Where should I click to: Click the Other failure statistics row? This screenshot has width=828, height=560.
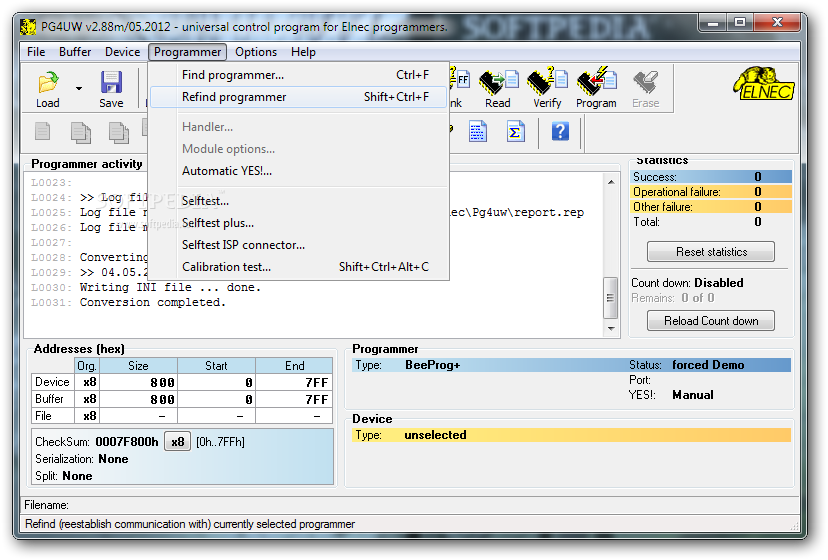(711, 207)
